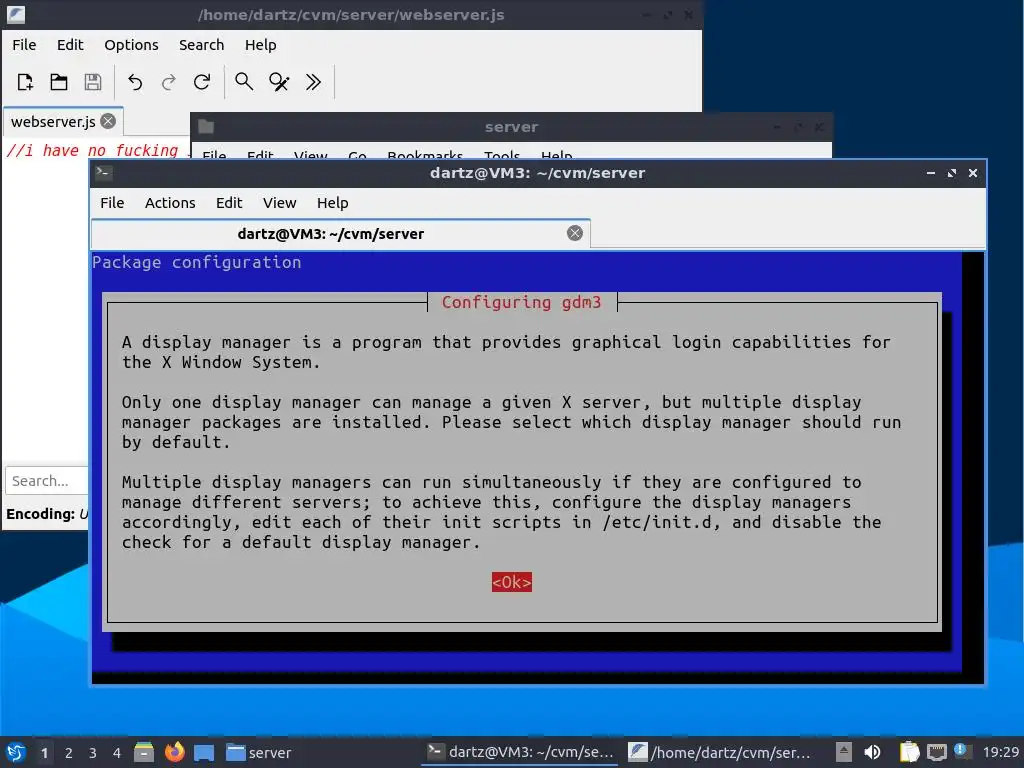The image size is (1024, 768).
Task: Click the Open file icon in editor toolbar
Action: tap(59, 82)
